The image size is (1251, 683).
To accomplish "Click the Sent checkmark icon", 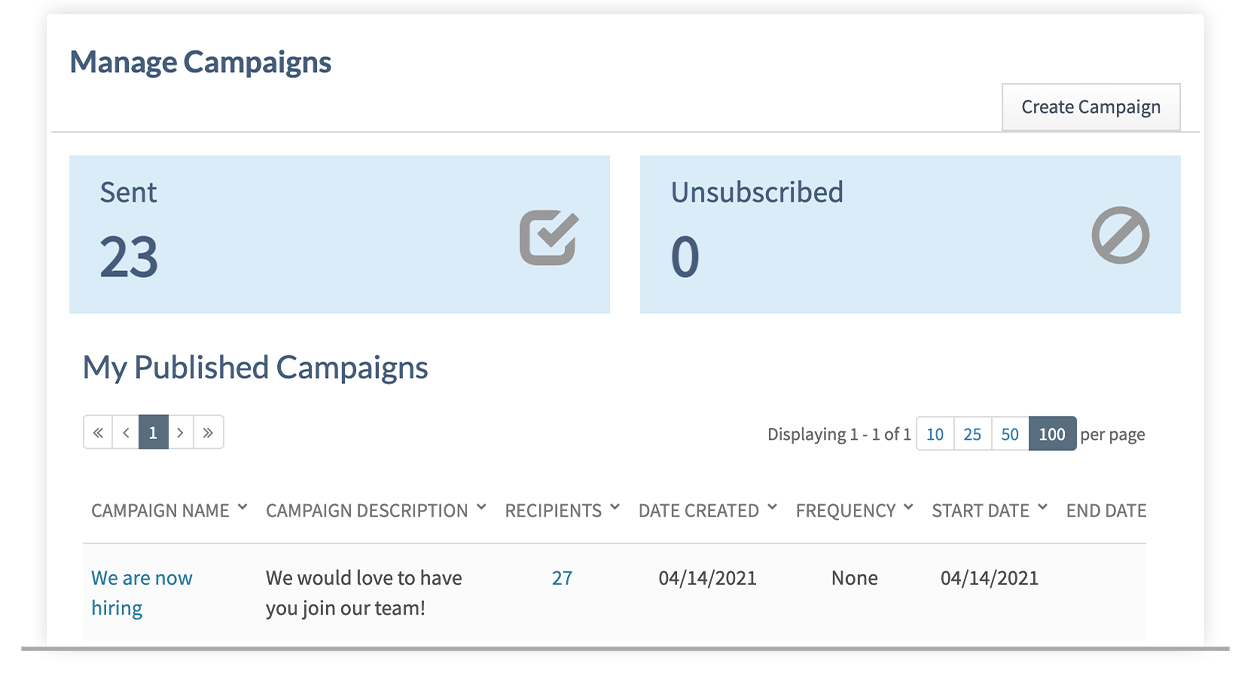I will (x=548, y=239).
